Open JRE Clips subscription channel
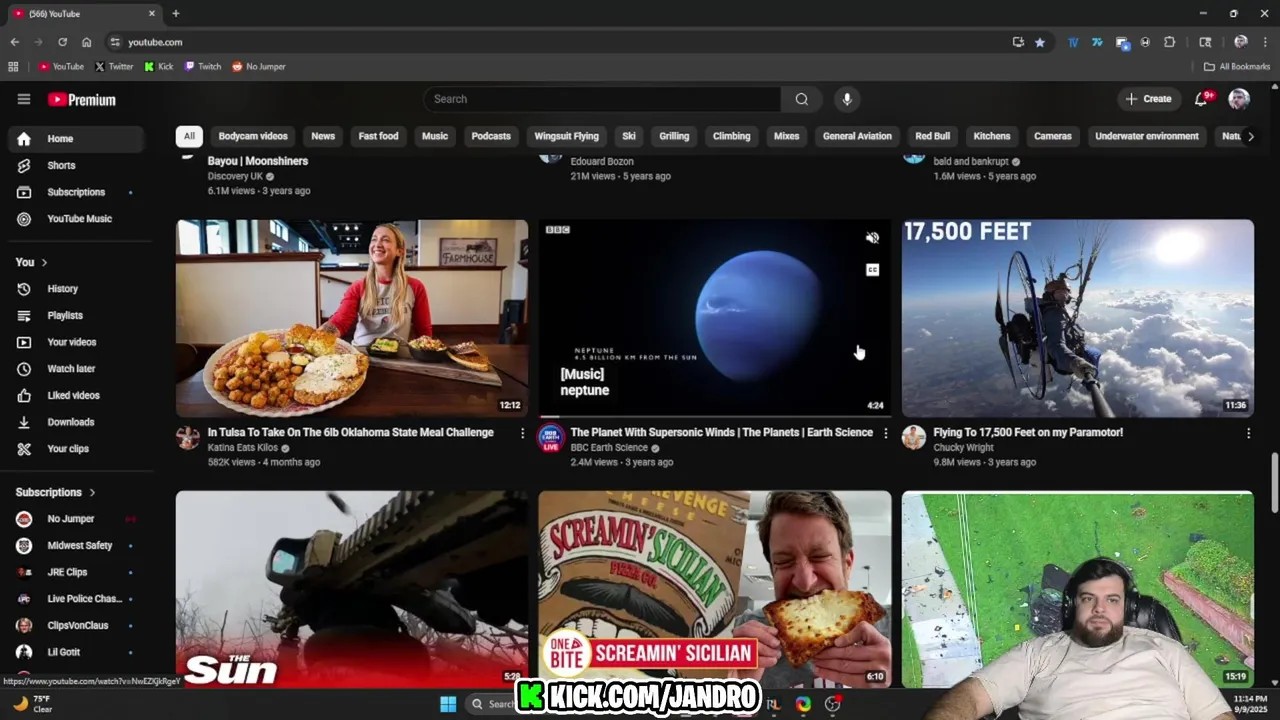 [76, 572]
